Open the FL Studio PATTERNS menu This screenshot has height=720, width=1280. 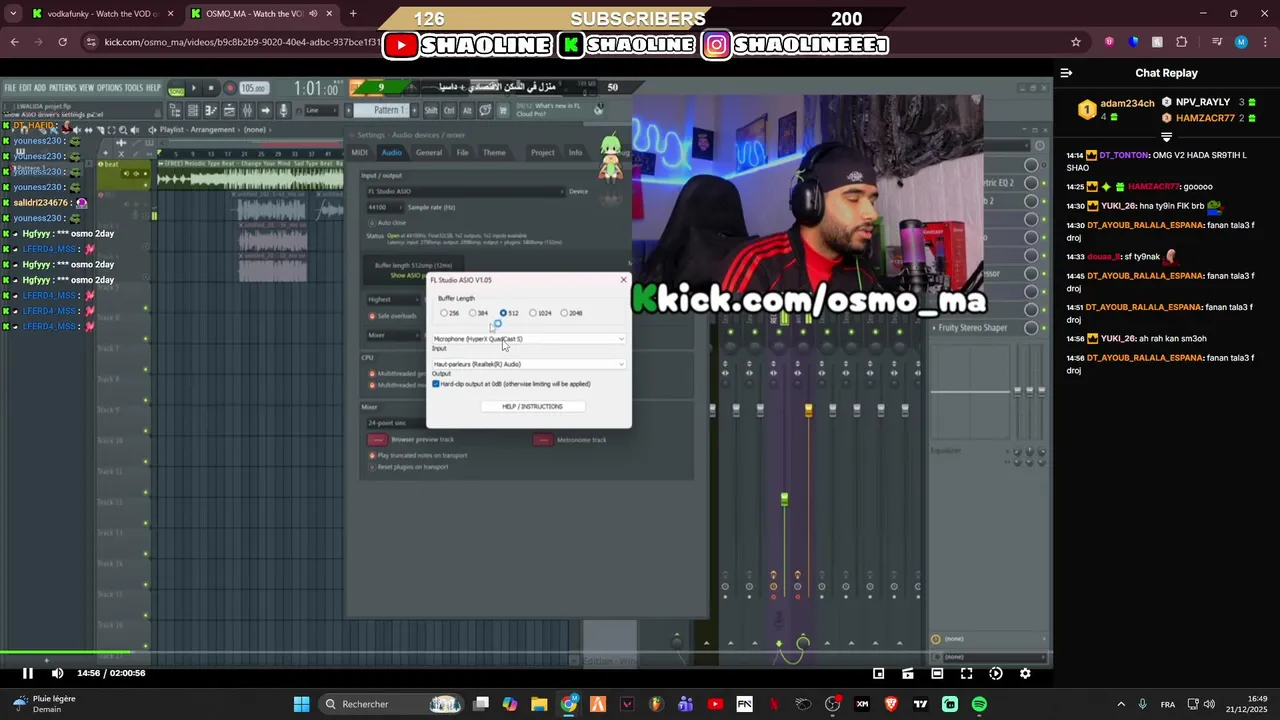click(63, 88)
